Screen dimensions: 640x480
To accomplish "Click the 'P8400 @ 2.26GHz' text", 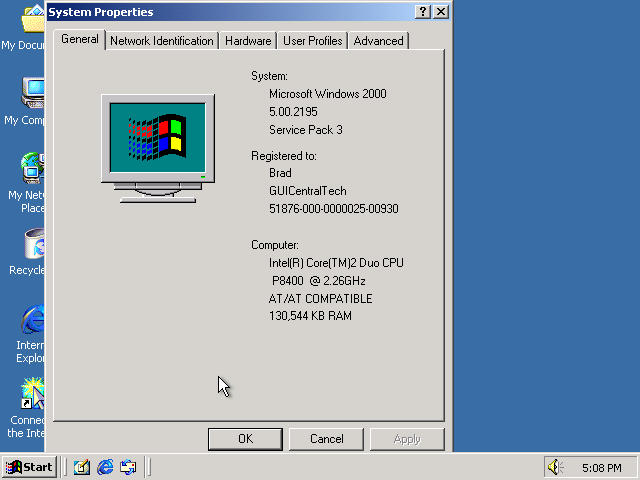I will tap(318, 281).
